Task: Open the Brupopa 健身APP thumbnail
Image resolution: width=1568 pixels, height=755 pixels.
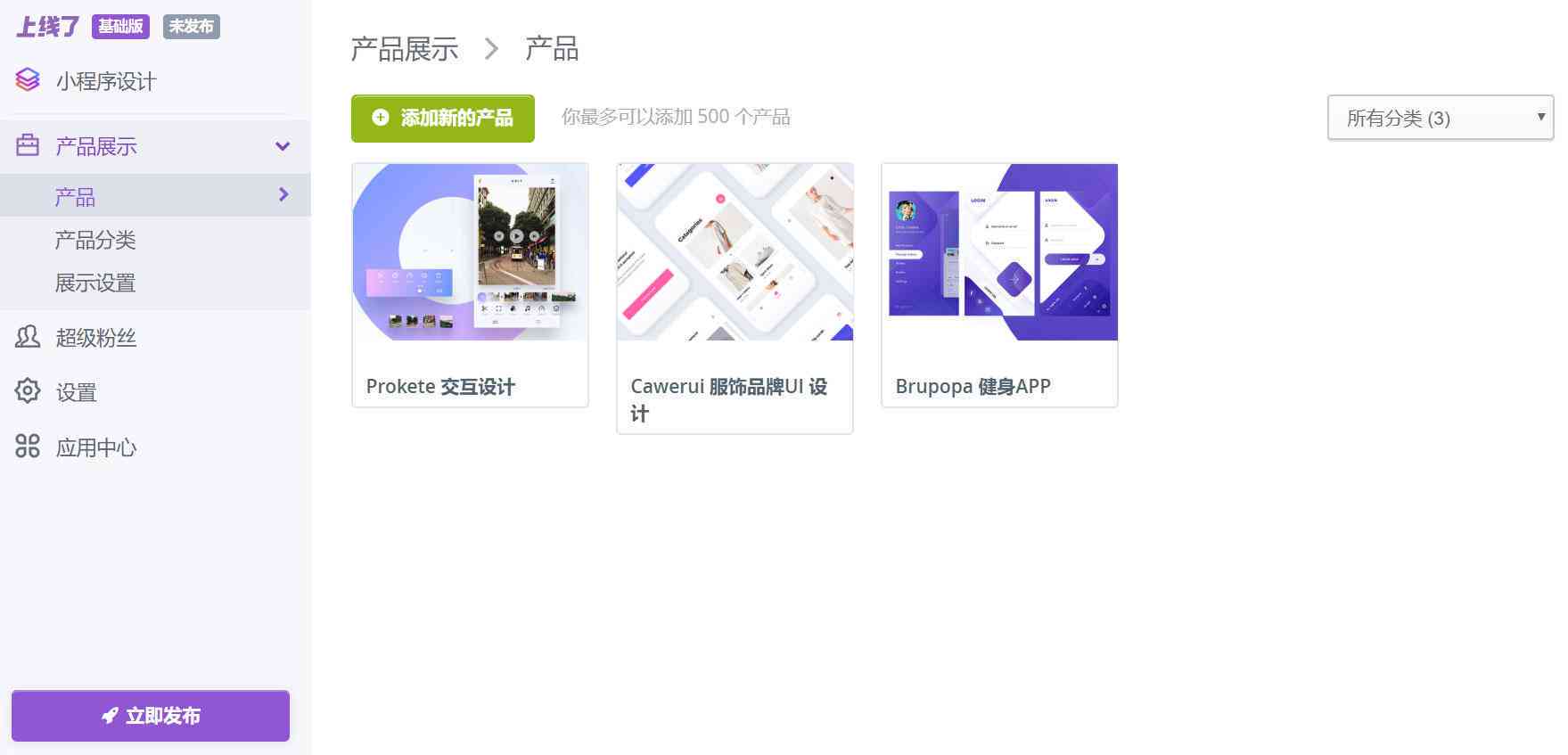Action: 1000,252
